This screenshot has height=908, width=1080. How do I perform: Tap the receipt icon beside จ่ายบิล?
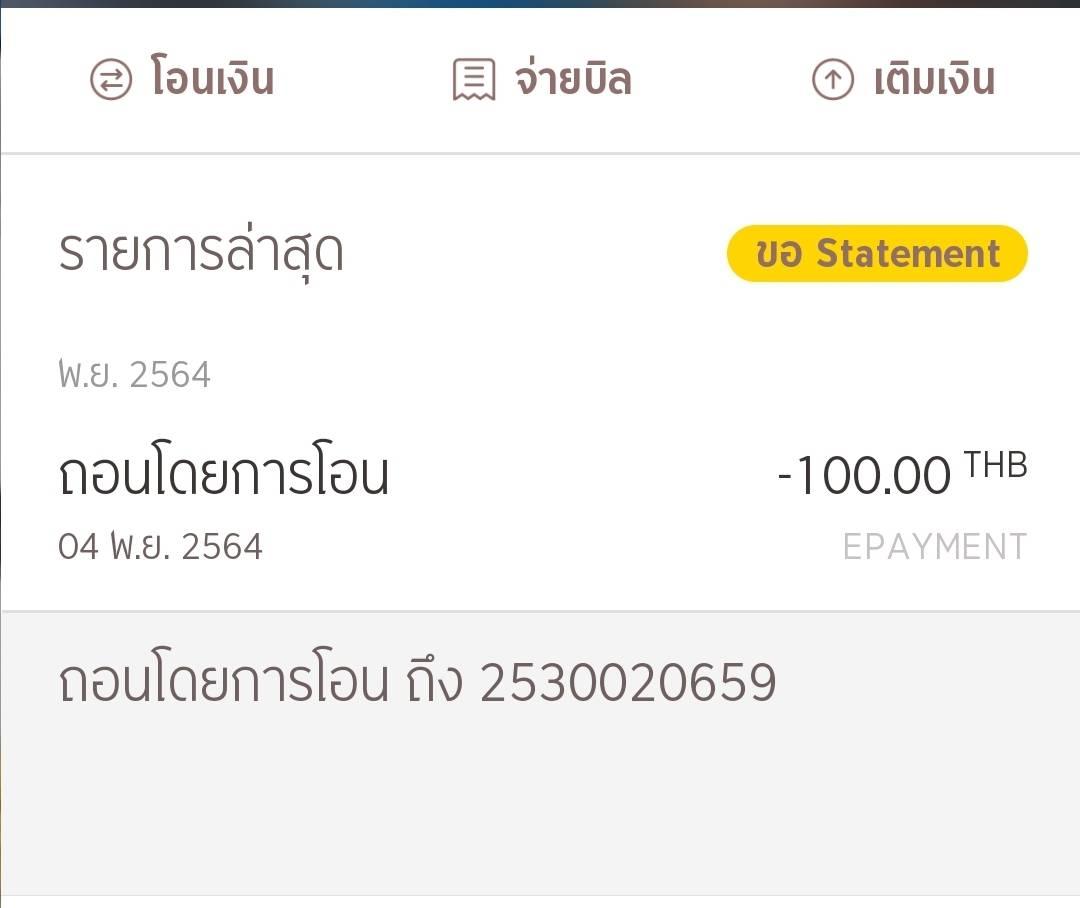(474, 79)
